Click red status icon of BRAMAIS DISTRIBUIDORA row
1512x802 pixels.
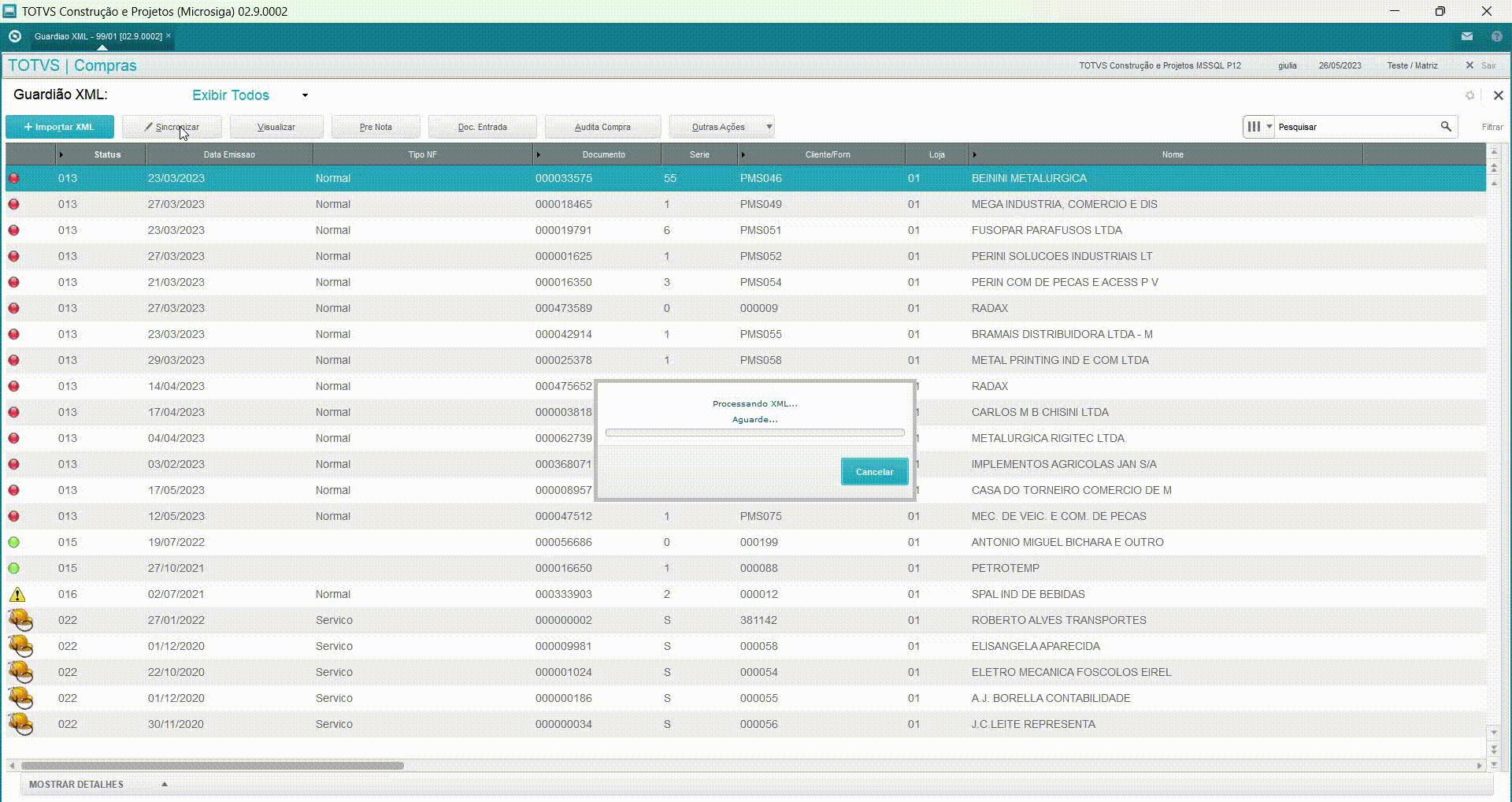click(x=13, y=334)
